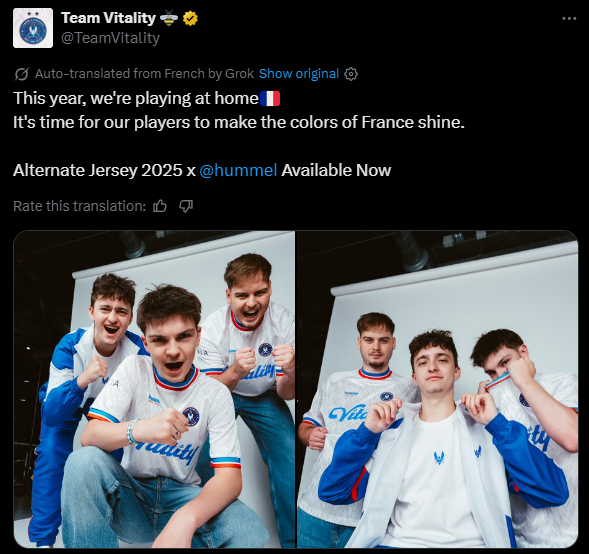Select the "Alternate Jersey 2025" post text

pyautogui.click(x=98, y=171)
